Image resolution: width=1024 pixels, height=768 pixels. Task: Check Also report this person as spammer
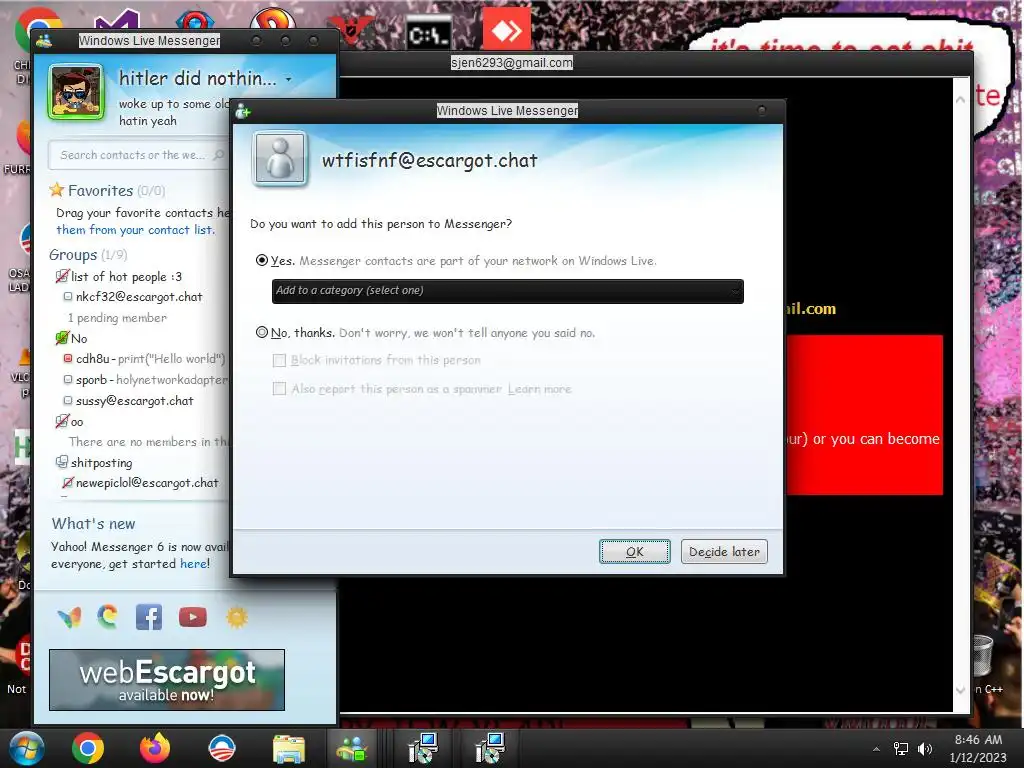pos(280,389)
